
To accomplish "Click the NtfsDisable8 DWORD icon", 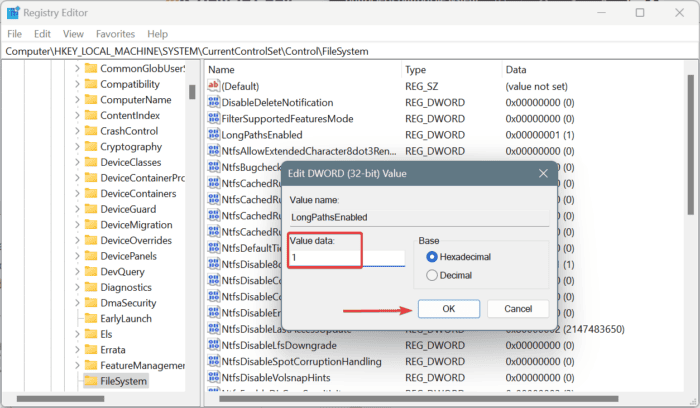I will tap(214, 264).
